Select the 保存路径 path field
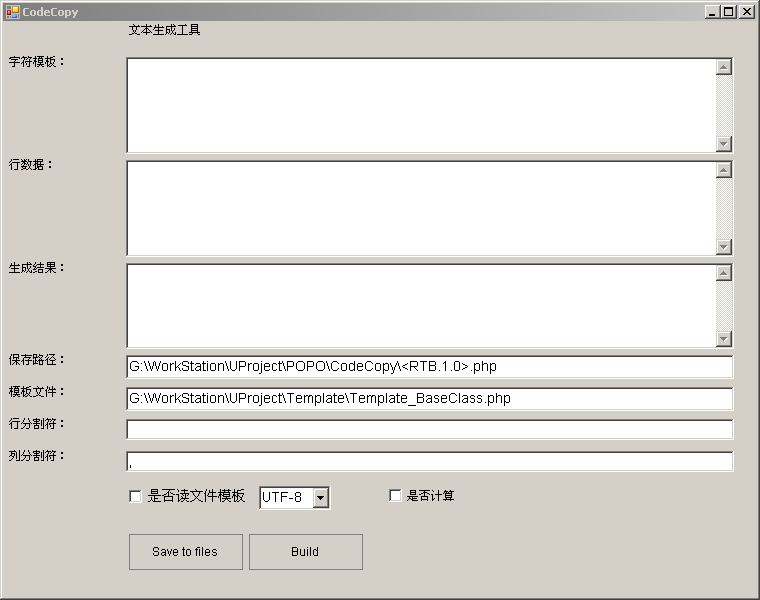This screenshot has width=760, height=600. 429,367
